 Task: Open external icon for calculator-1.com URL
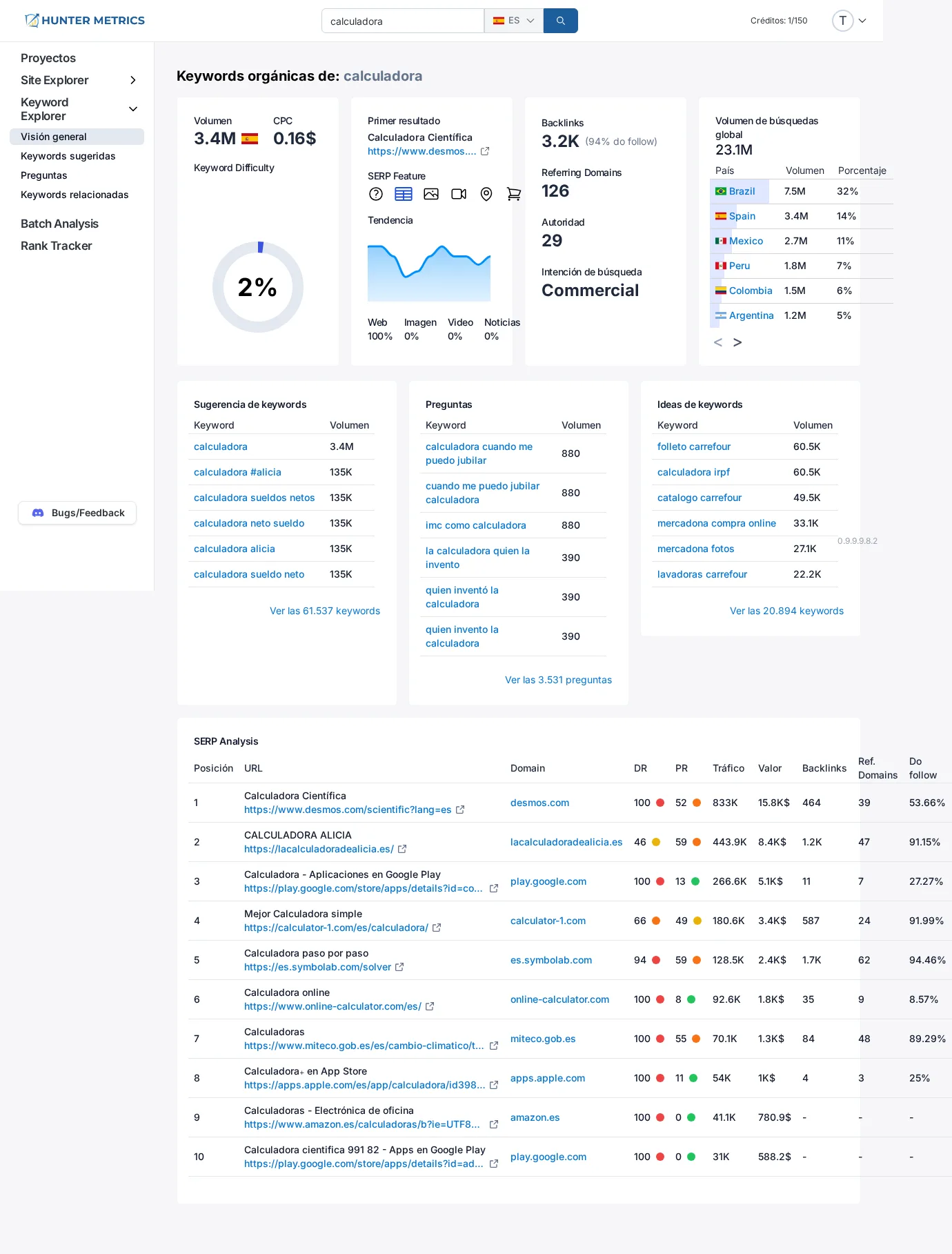click(x=437, y=928)
